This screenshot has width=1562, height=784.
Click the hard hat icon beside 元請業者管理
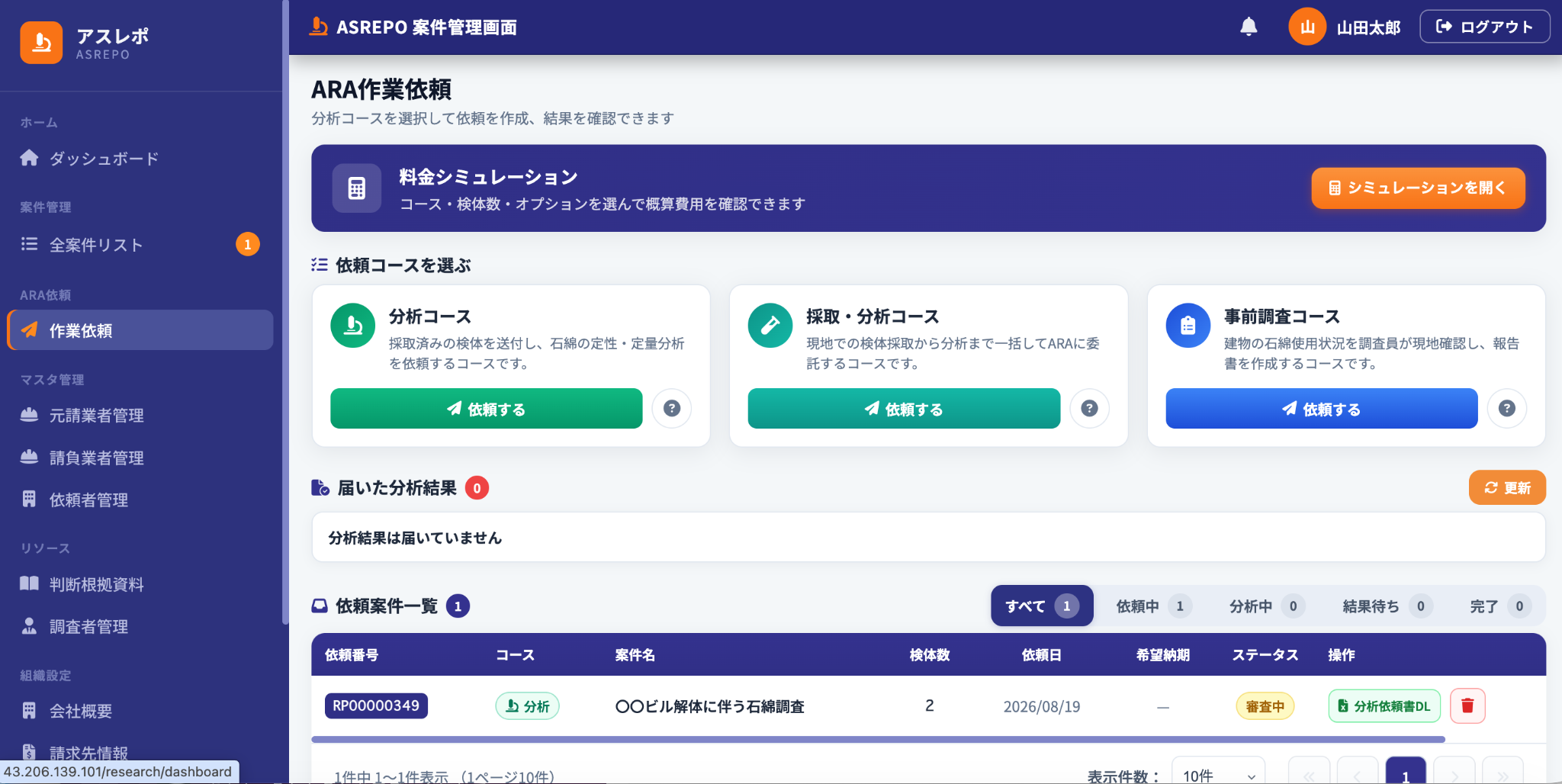[x=29, y=415]
